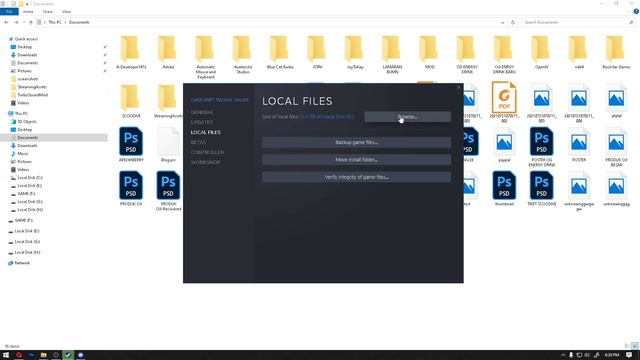Select StreamingAssets under Quick access
Image resolution: width=640 pixels, height=360 pixels.
31,87
